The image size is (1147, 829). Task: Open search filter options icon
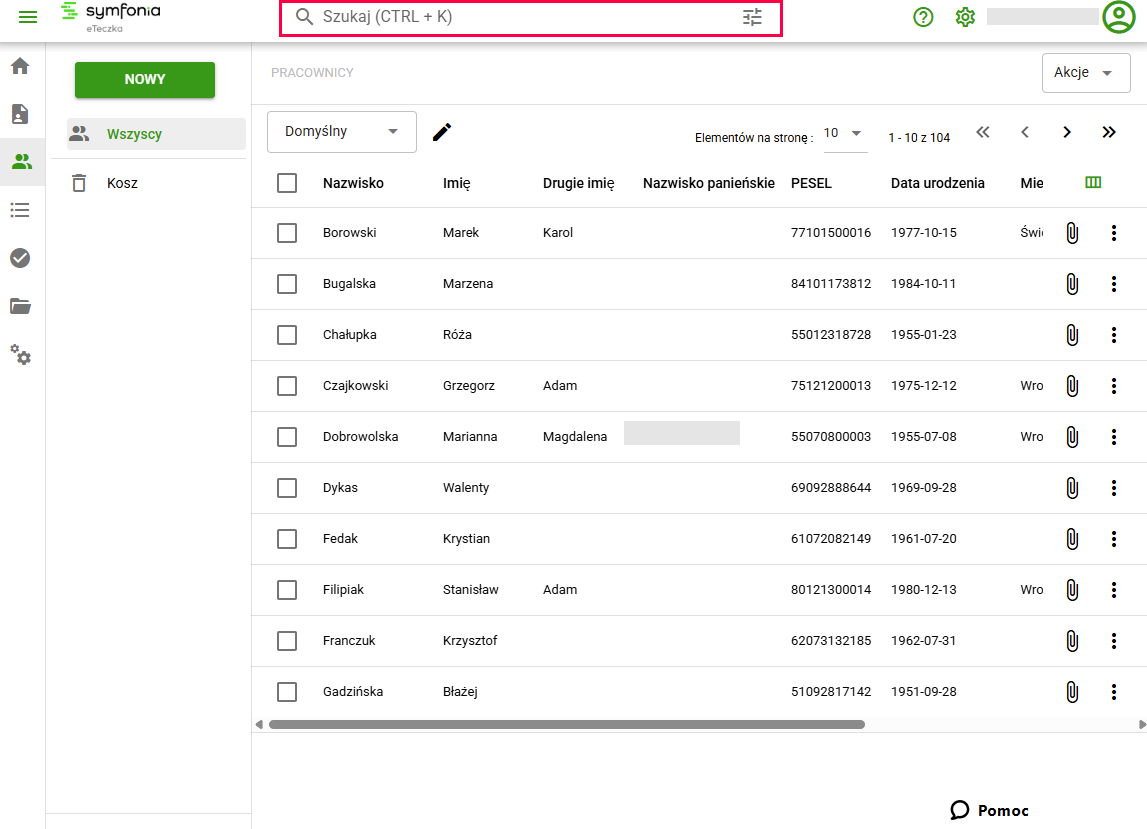[x=752, y=17]
